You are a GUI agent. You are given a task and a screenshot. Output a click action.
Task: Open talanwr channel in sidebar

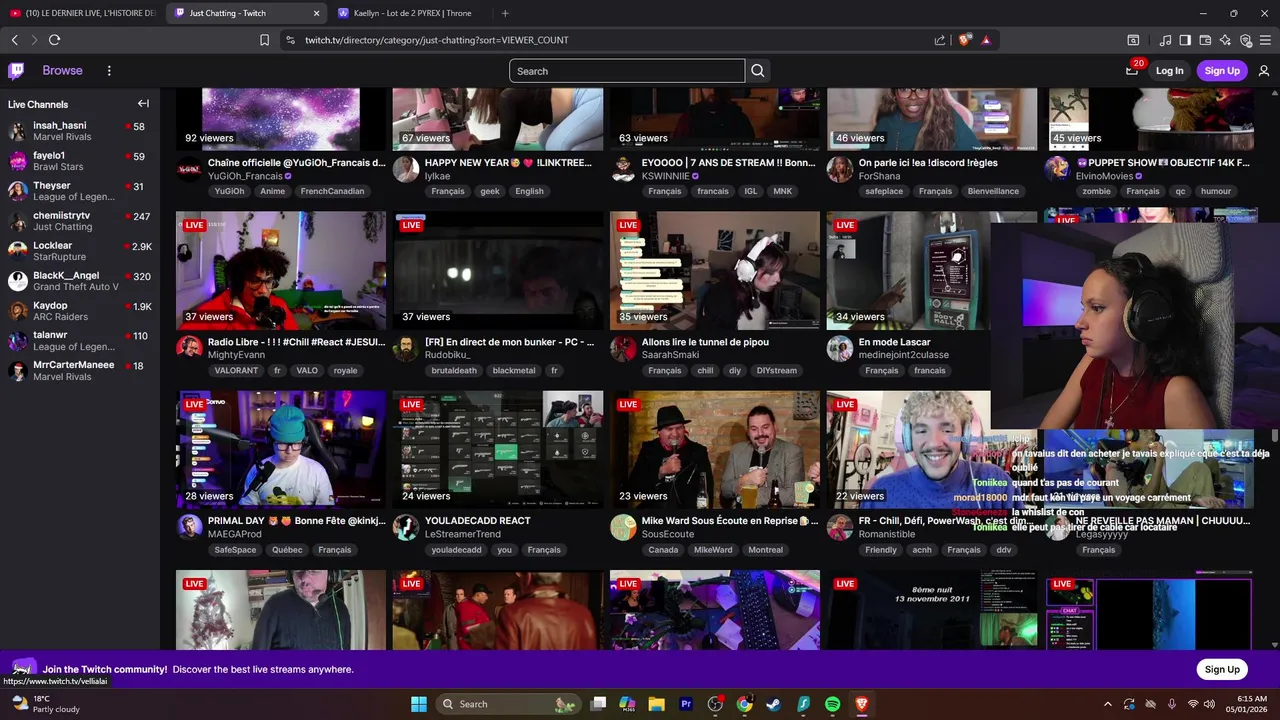tap(80, 341)
